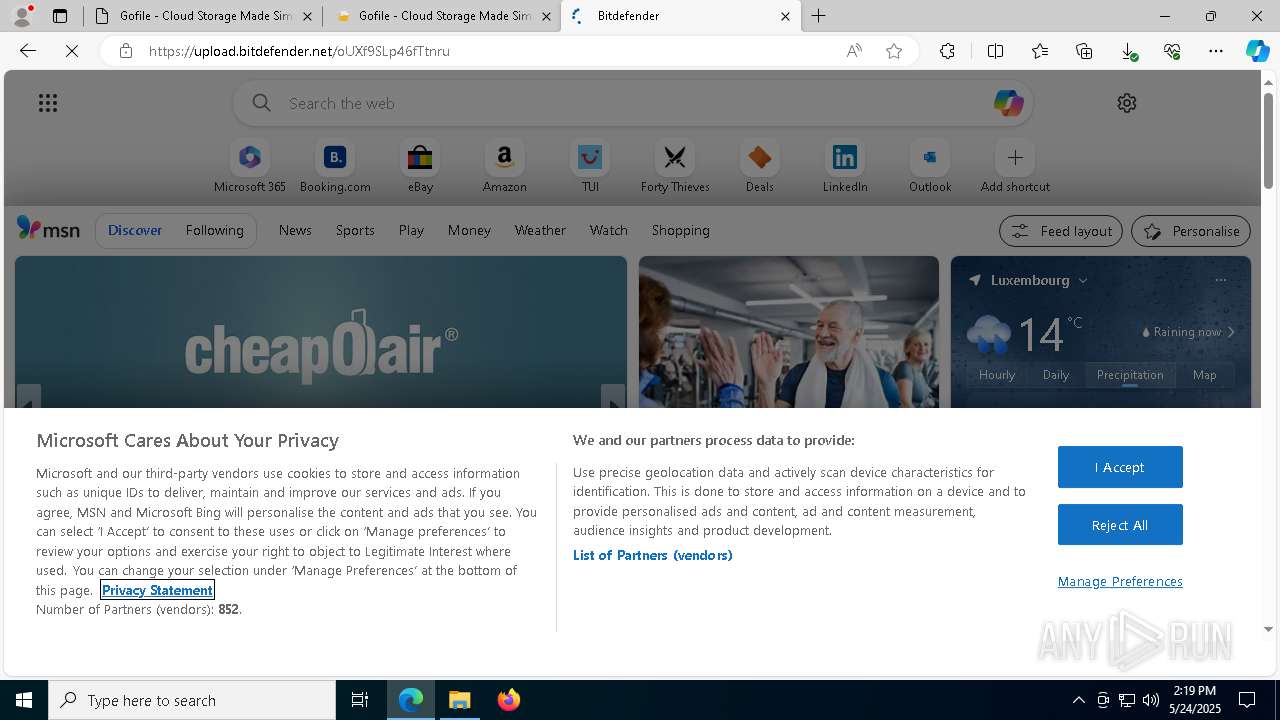Open Manage Preferences link
Screen dimensions: 1280x720
1120,581
